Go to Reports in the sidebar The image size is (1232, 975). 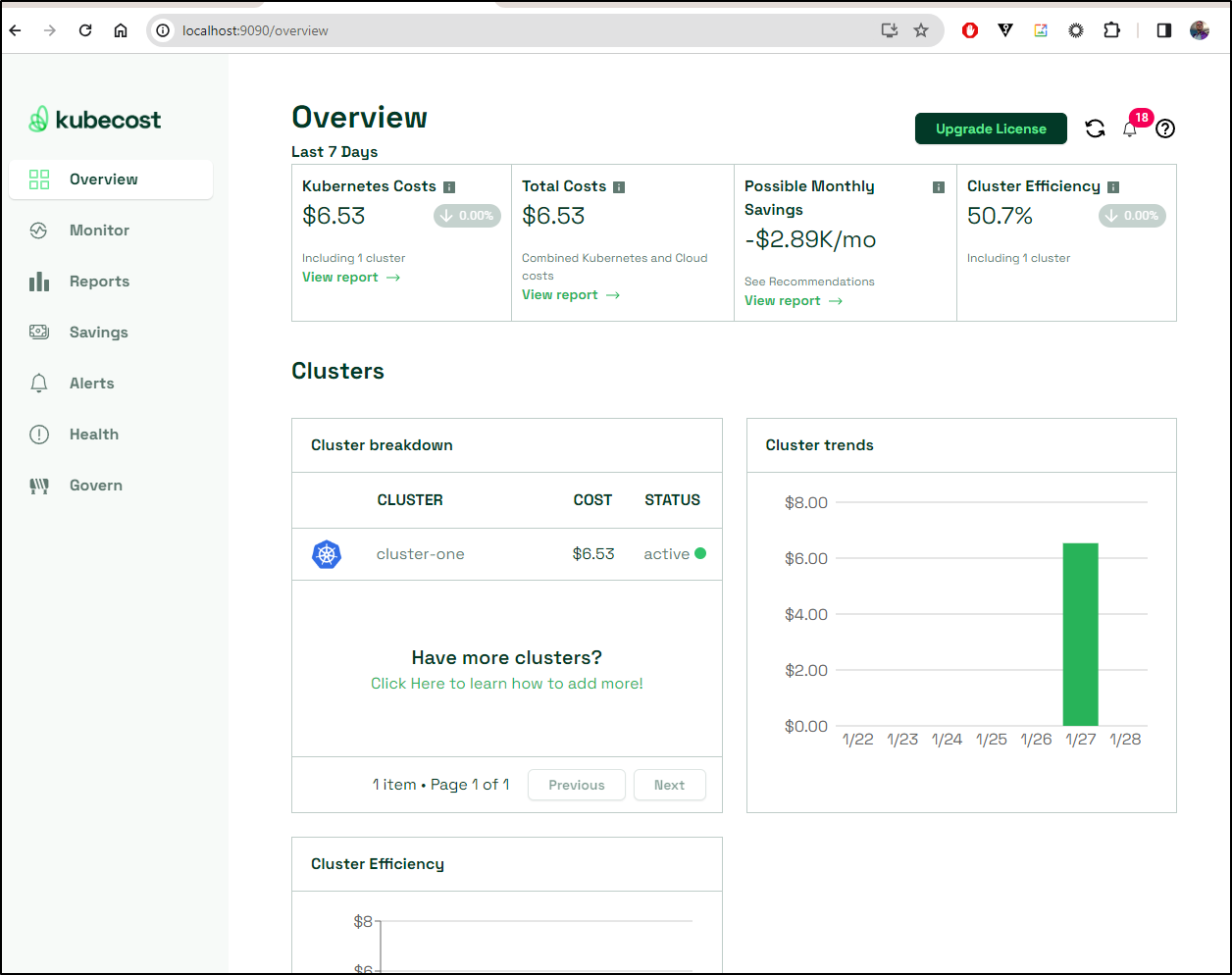pos(99,282)
